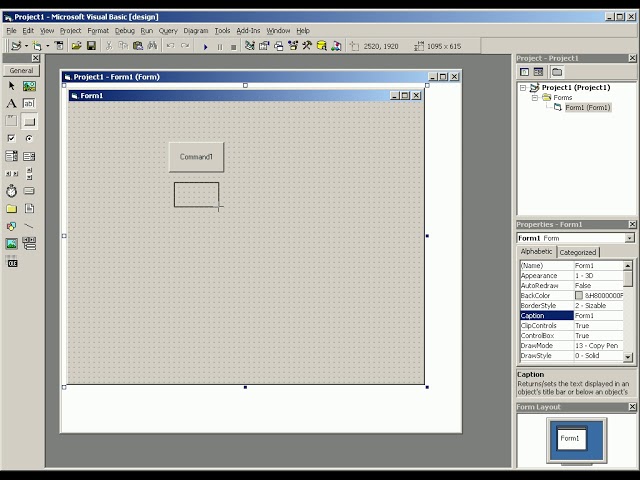Image resolution: width=640 pixels, height=480 pixels.
Task: Select the CheckBox control tool
Action: [x=11, y=138]
